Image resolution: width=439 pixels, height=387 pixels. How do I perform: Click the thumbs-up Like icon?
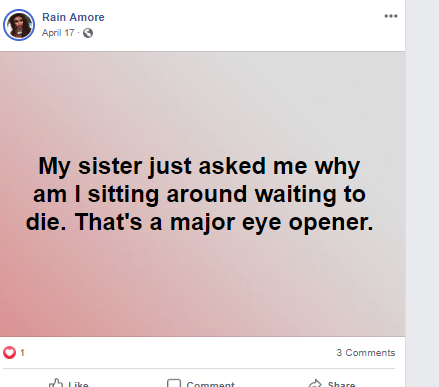56,383
